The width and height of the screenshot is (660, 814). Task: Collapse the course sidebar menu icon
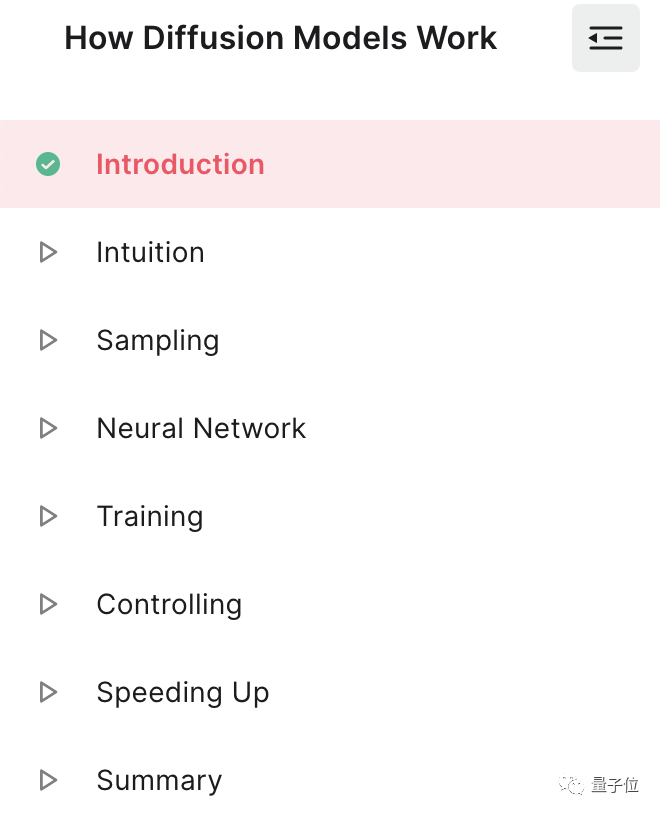point(605,38)
